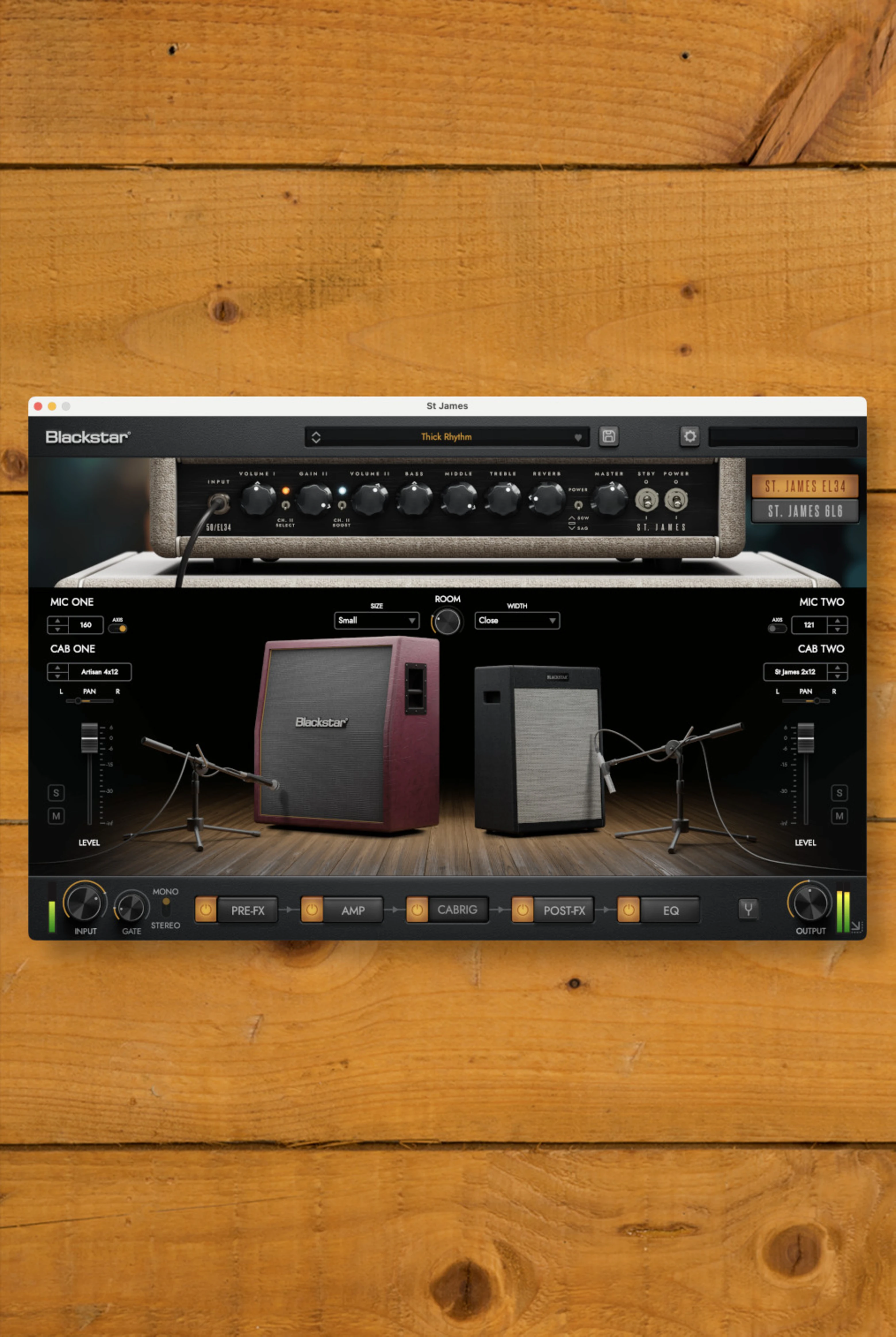The image size is (896, 1337).
Task: Open settings with the gear icon
Action: [x=690, y=437]
